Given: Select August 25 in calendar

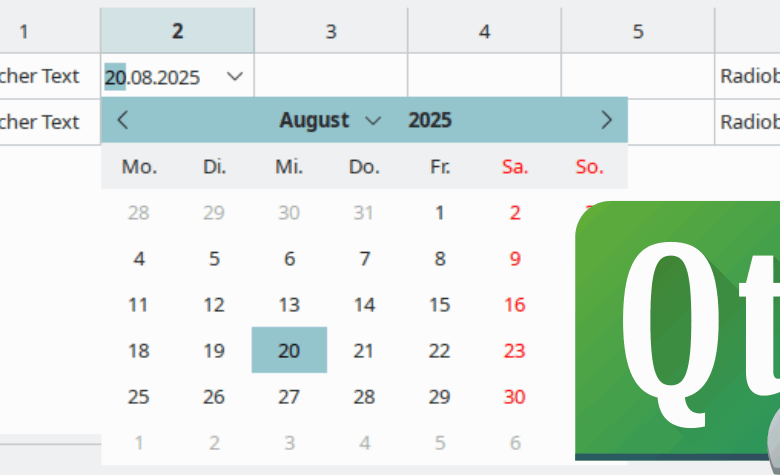Looking at the screenshot, I should pyautogui.click(x=139, y=396).
